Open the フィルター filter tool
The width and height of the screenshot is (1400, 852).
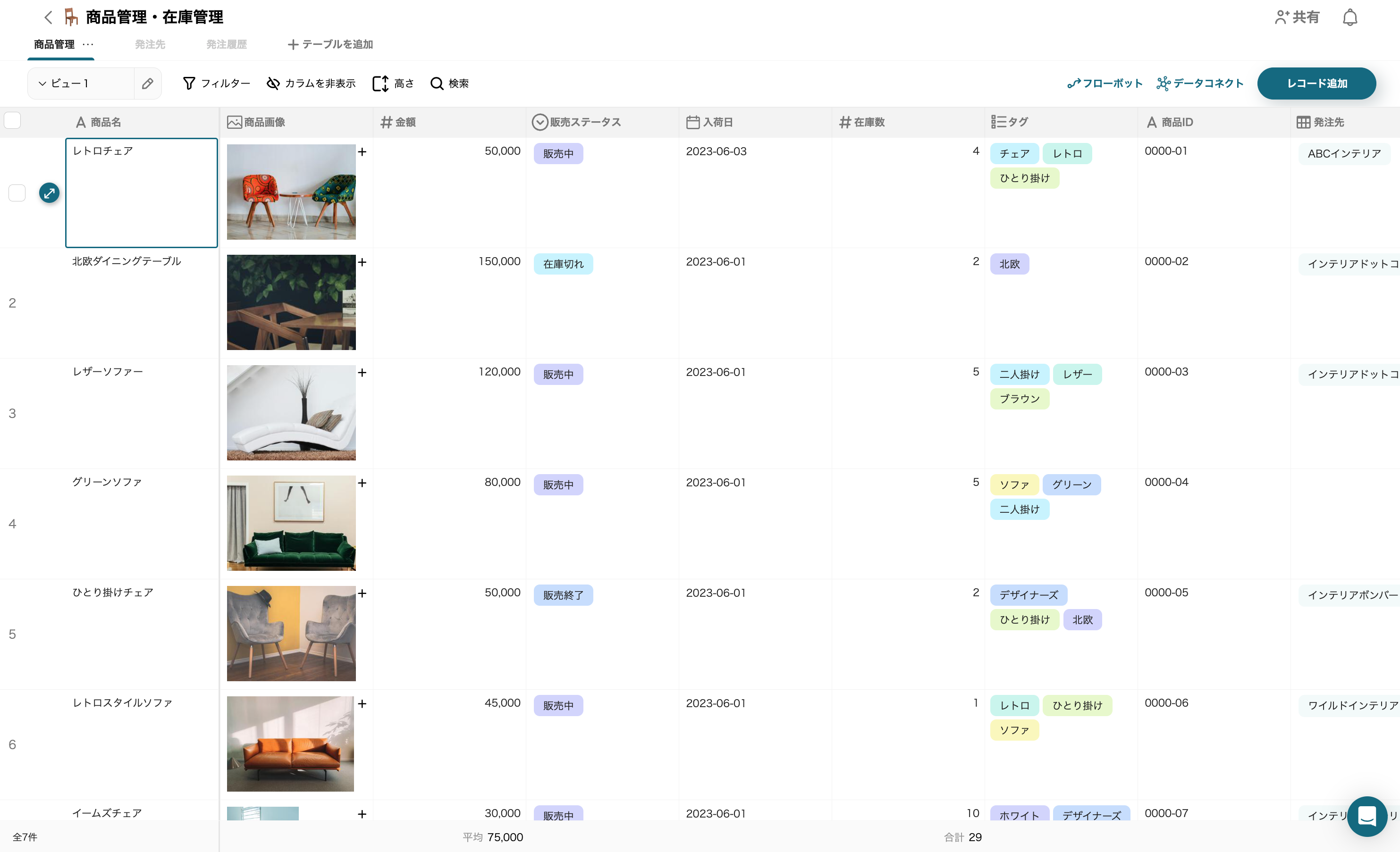tap(217, 84)
